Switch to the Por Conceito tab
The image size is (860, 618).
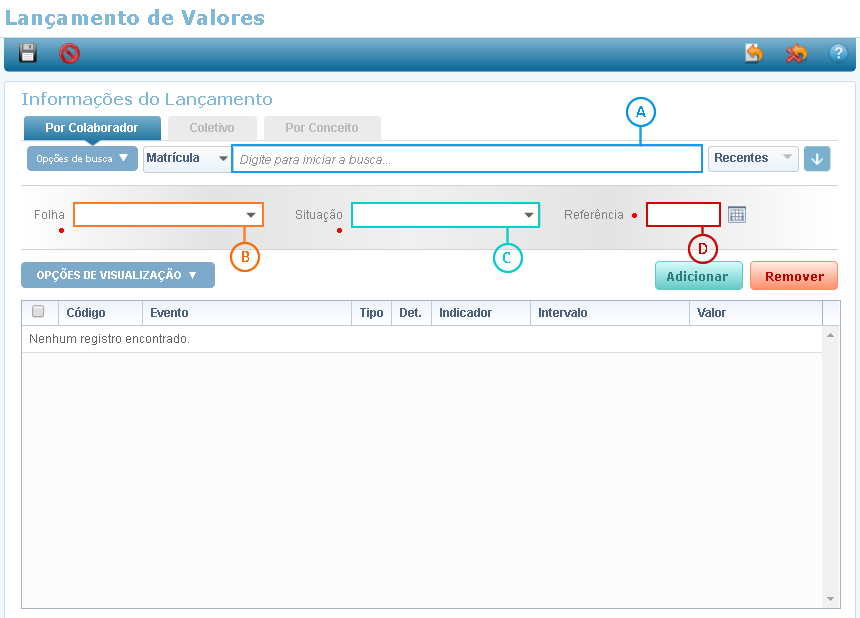(x=321, y=128)
